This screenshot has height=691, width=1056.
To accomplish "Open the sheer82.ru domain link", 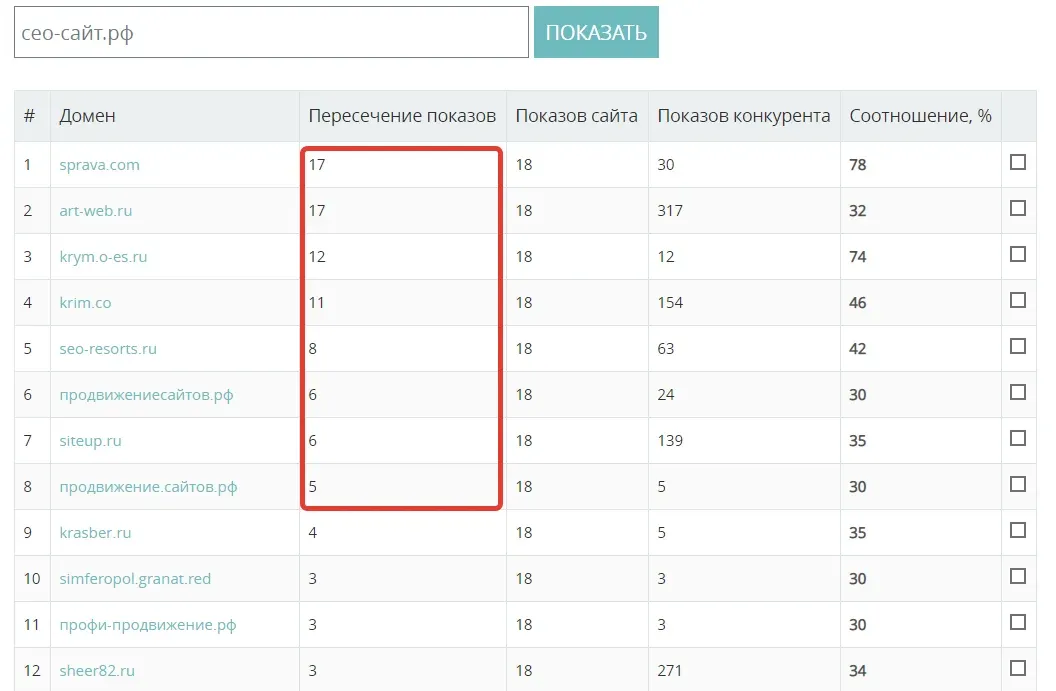I will 97,671.
